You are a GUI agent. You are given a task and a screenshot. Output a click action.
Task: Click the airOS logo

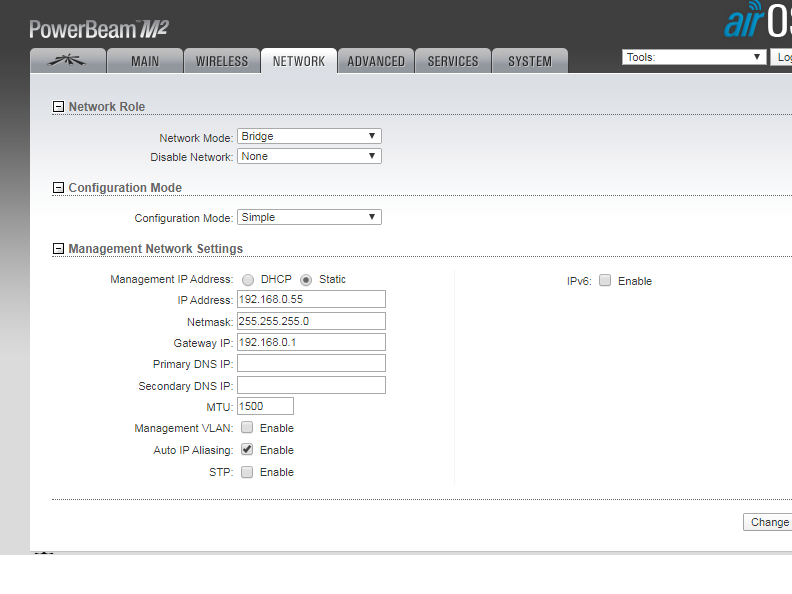point(758,19)
